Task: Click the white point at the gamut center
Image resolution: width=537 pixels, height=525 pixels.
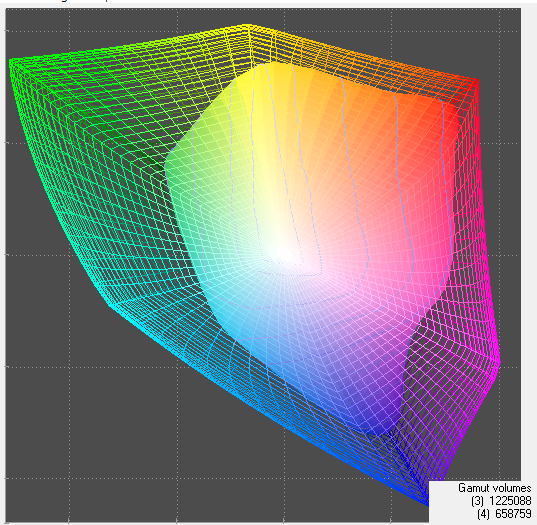Action: 284,254
